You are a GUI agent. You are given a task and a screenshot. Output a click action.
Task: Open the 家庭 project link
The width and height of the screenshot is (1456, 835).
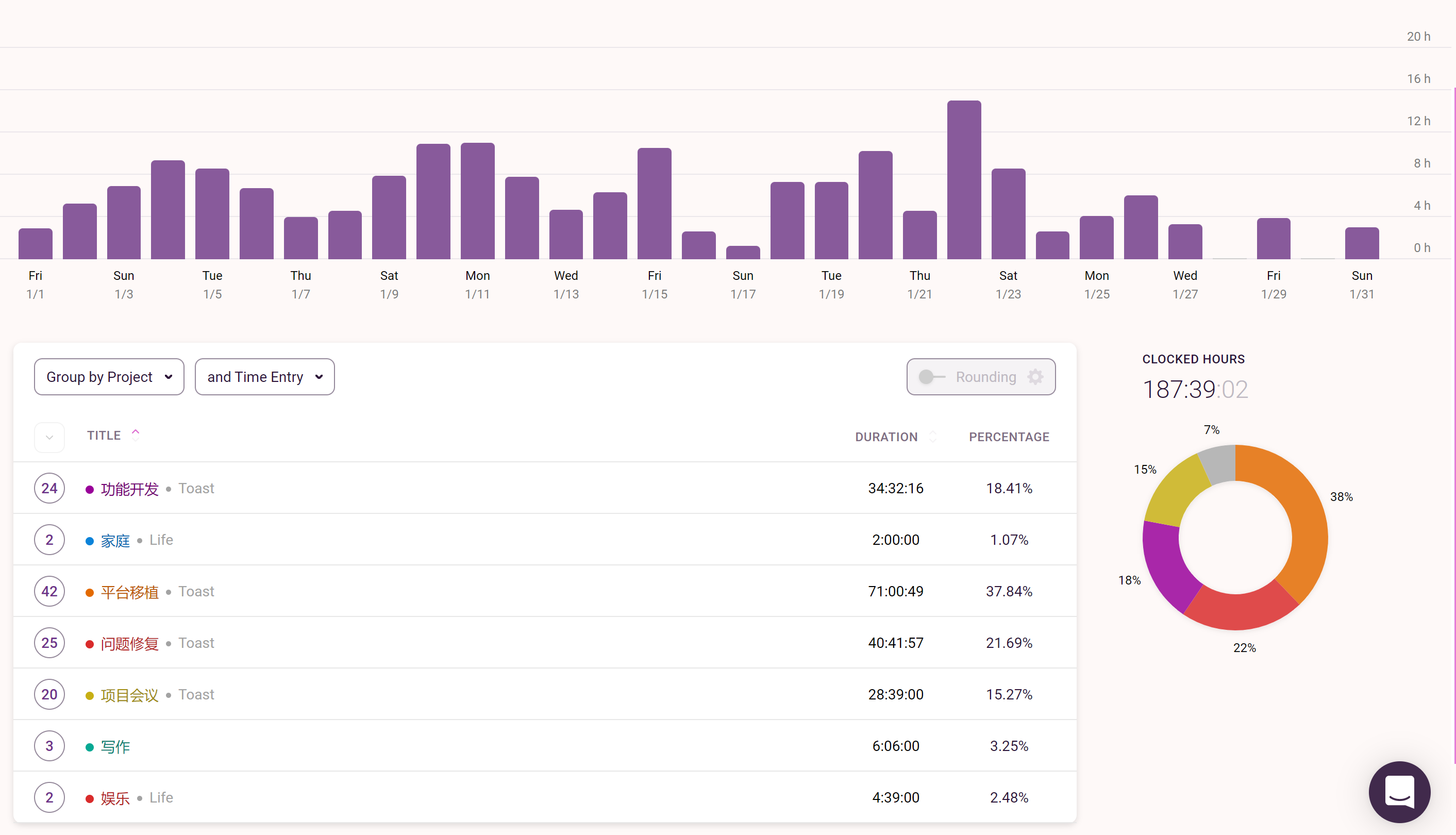coord(115,540)
